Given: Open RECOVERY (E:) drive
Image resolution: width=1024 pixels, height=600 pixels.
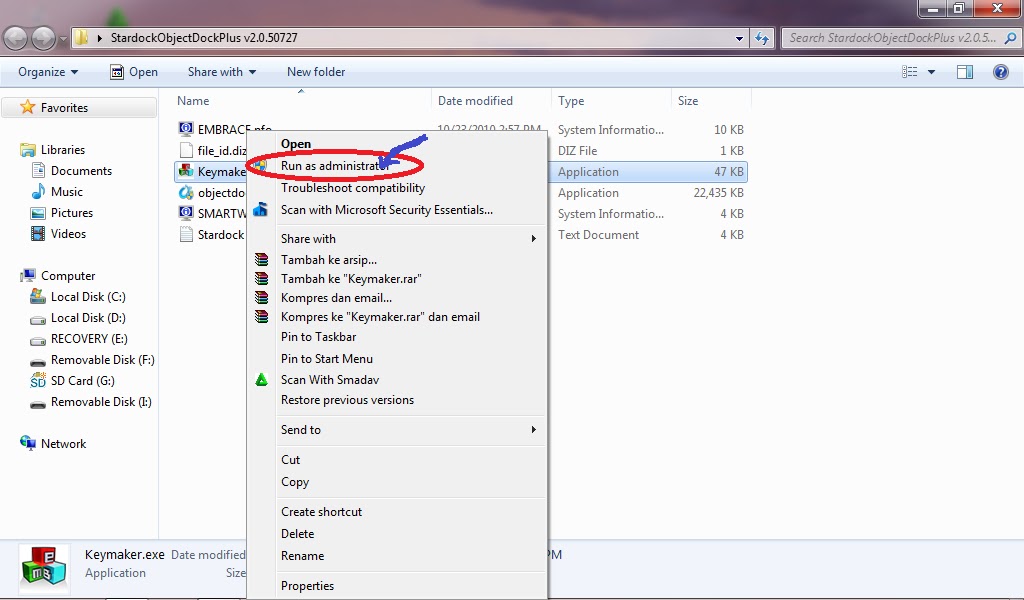Looking at the screenshot, I should pyautogui.click(x=89, y=338).
